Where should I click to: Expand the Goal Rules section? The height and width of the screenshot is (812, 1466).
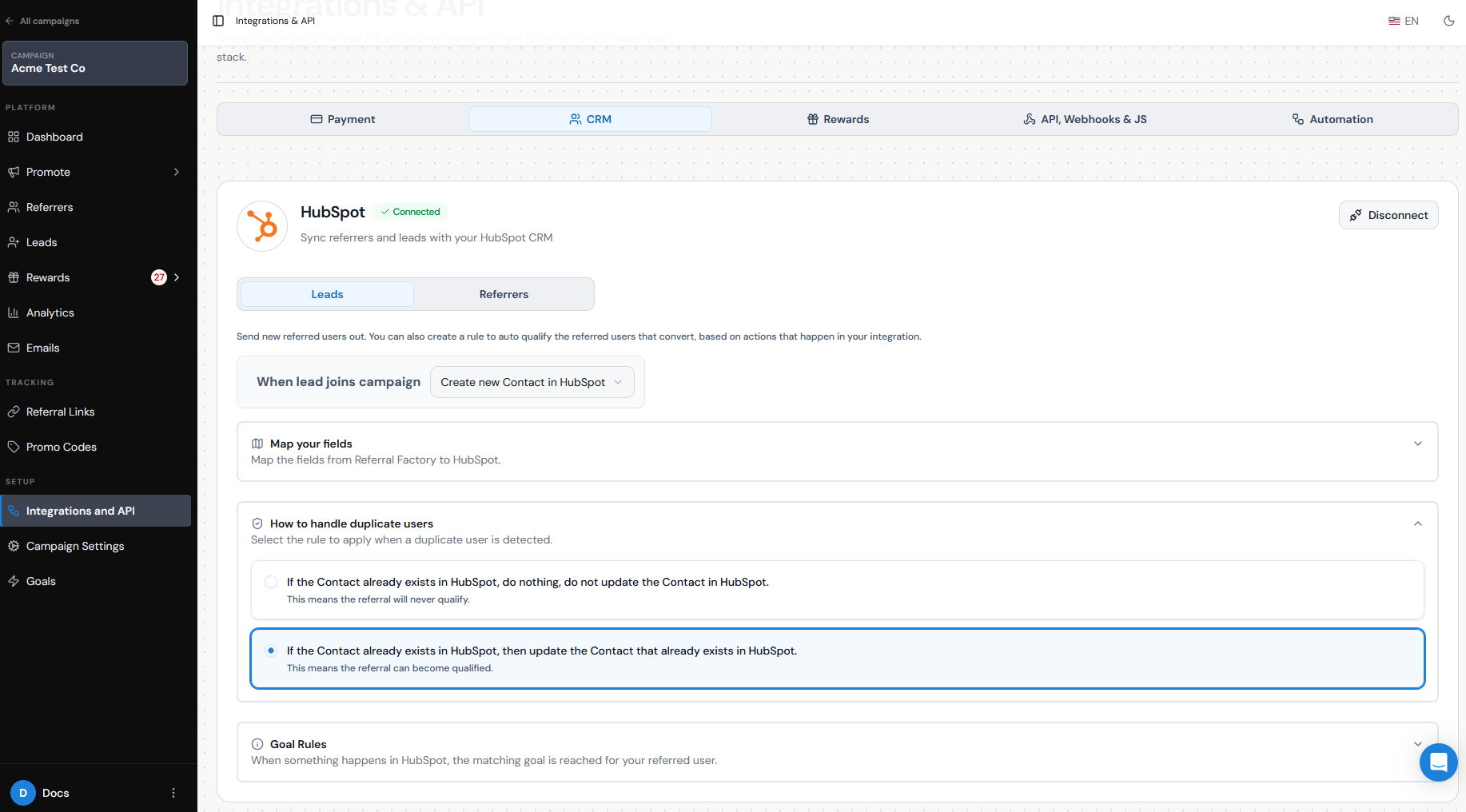(x=1418, y=744)
